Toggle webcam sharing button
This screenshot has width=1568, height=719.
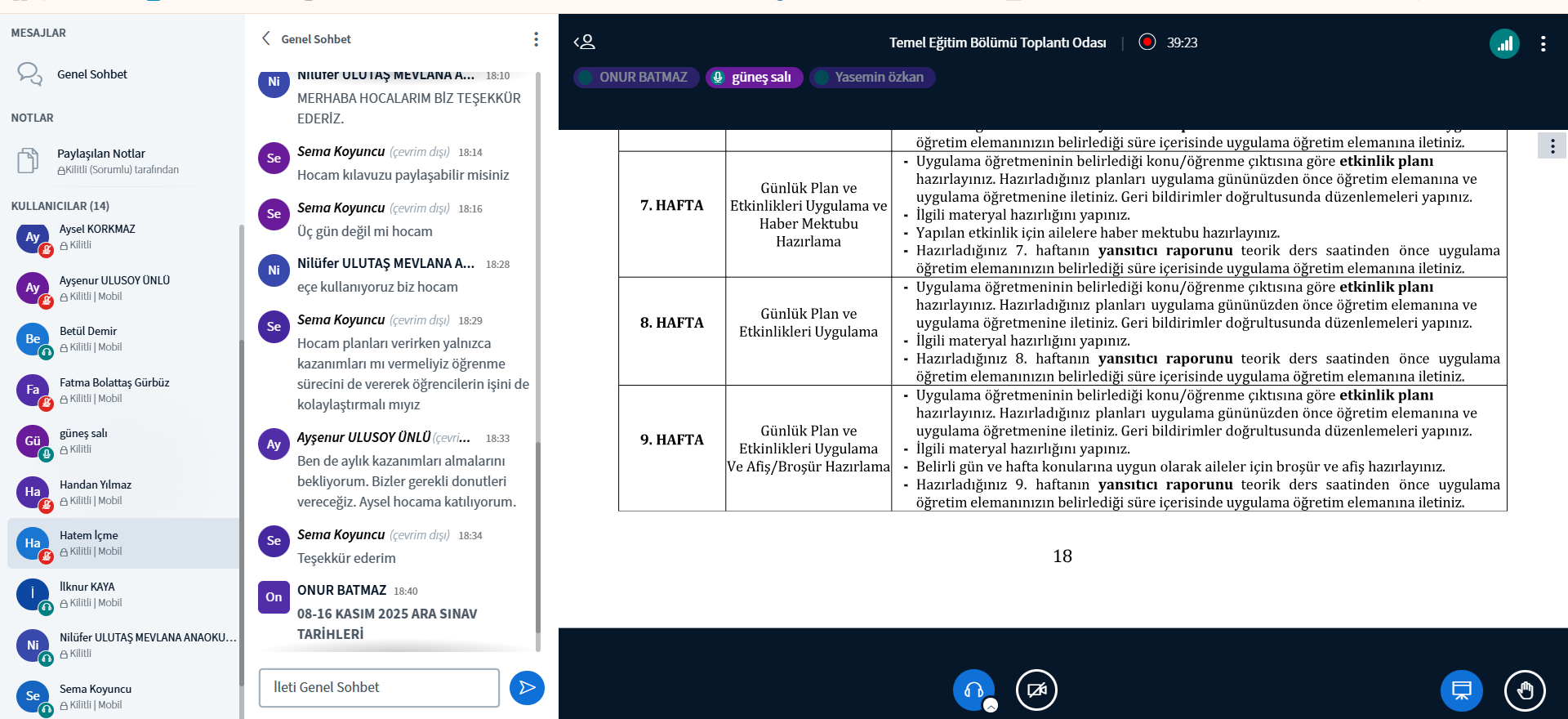coord(1036,690)
